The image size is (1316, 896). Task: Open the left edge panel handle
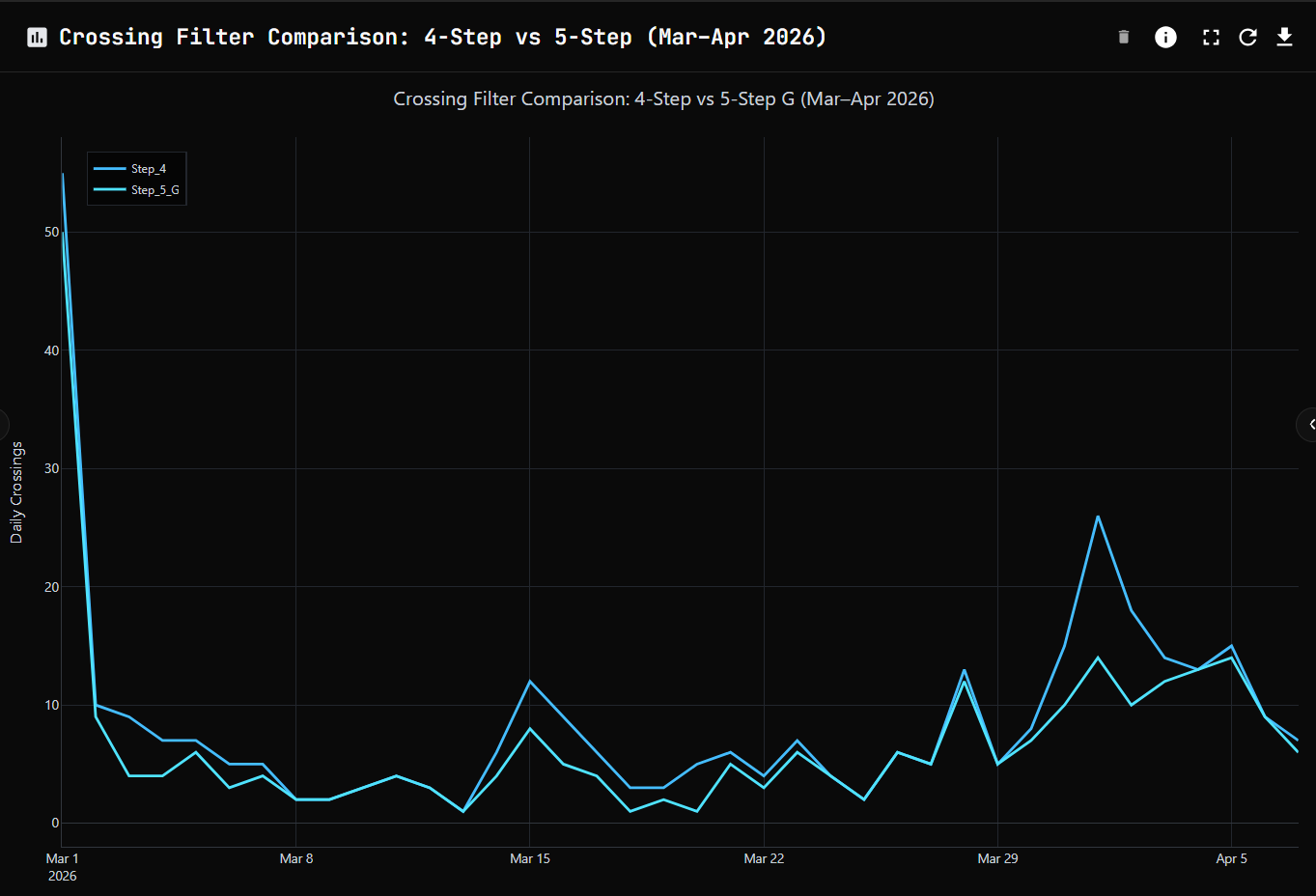click(4, 425)
